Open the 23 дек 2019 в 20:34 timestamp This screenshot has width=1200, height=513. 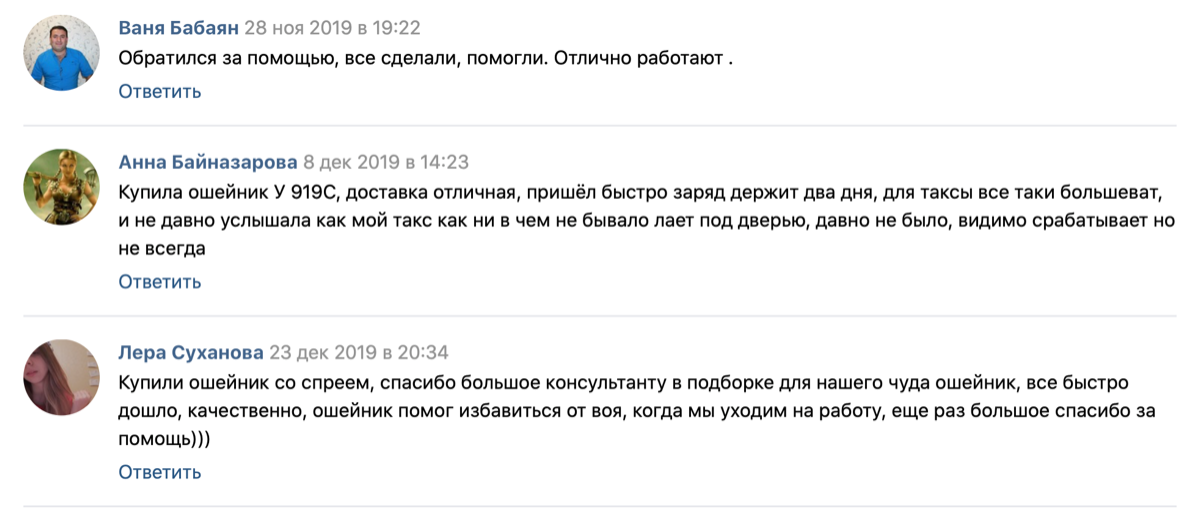[359, 352]
